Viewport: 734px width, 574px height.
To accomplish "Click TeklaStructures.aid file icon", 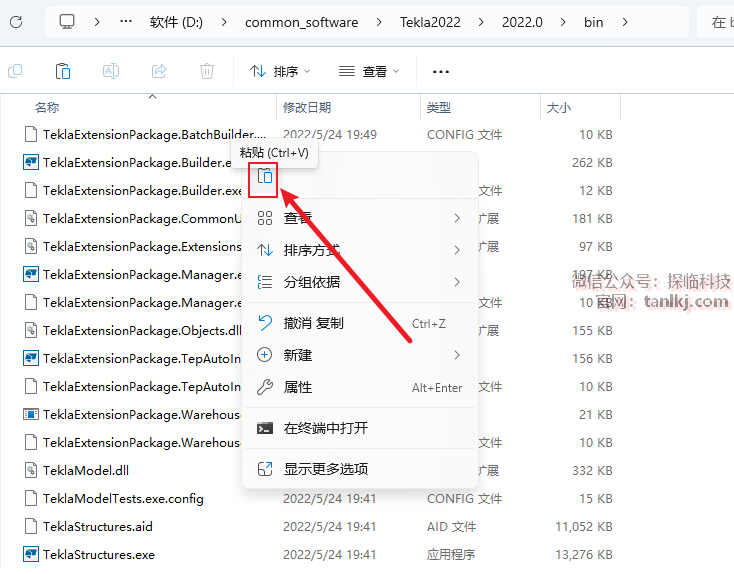I will [x=31, y=526].
